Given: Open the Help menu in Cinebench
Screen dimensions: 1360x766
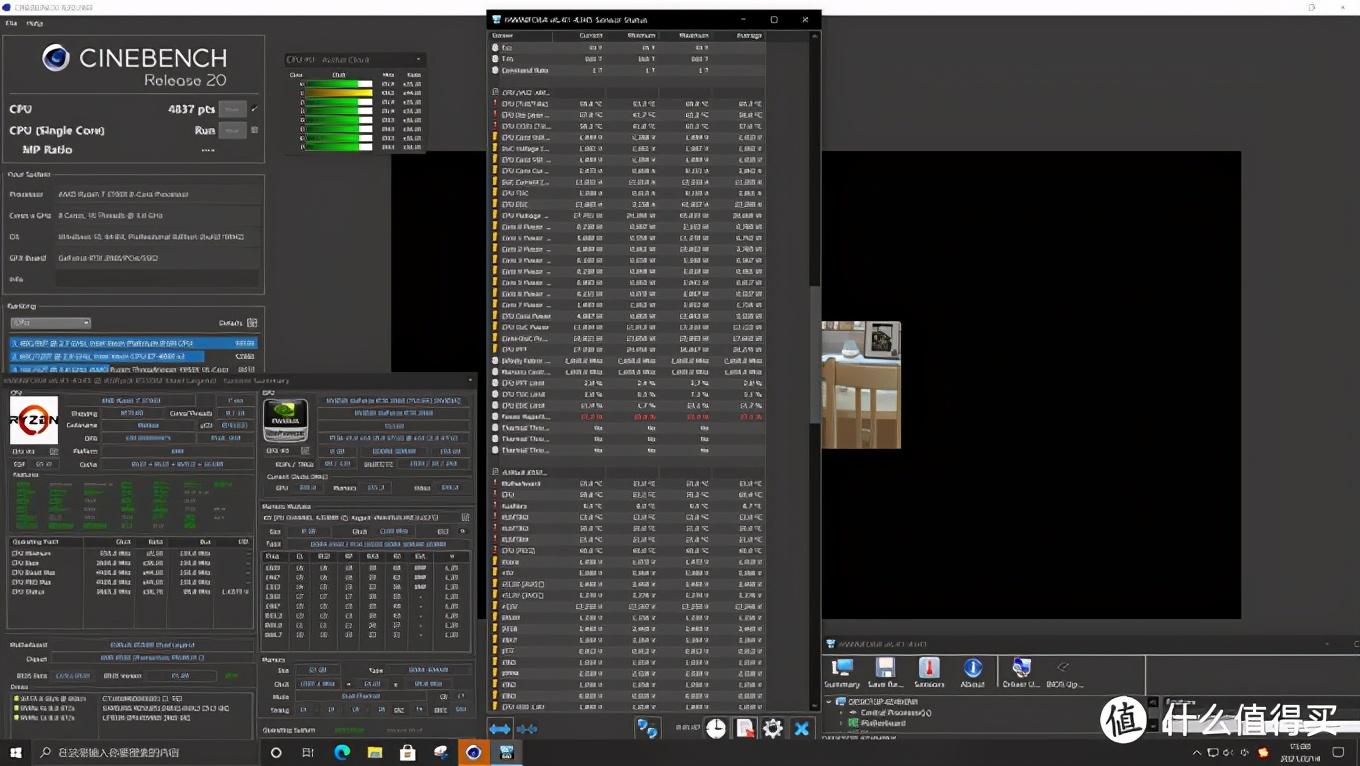Looking at the screenshot, I should [x=35, y=23].
